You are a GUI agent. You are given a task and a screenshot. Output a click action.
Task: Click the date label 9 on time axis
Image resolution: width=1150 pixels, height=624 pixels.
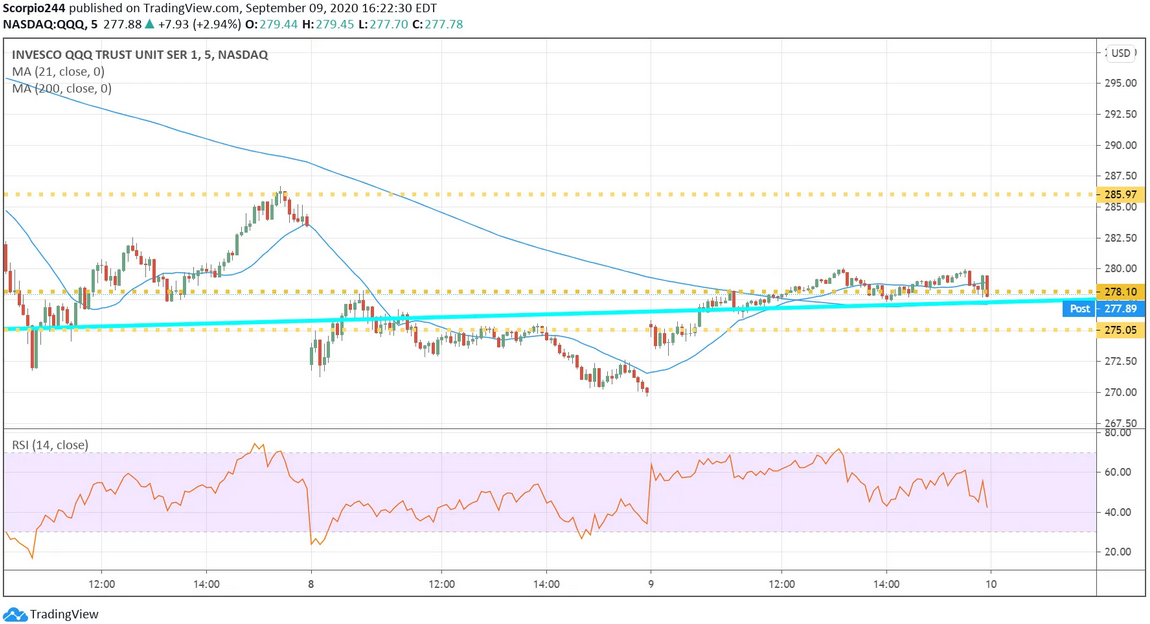(x=651, y=584)
